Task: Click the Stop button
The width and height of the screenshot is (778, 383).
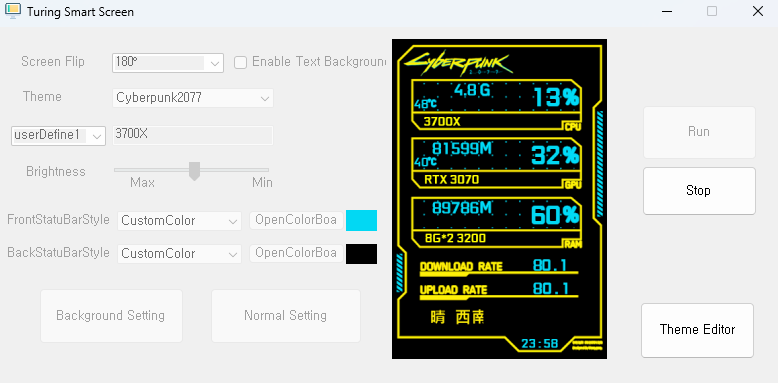Action: tap(699, 191)
